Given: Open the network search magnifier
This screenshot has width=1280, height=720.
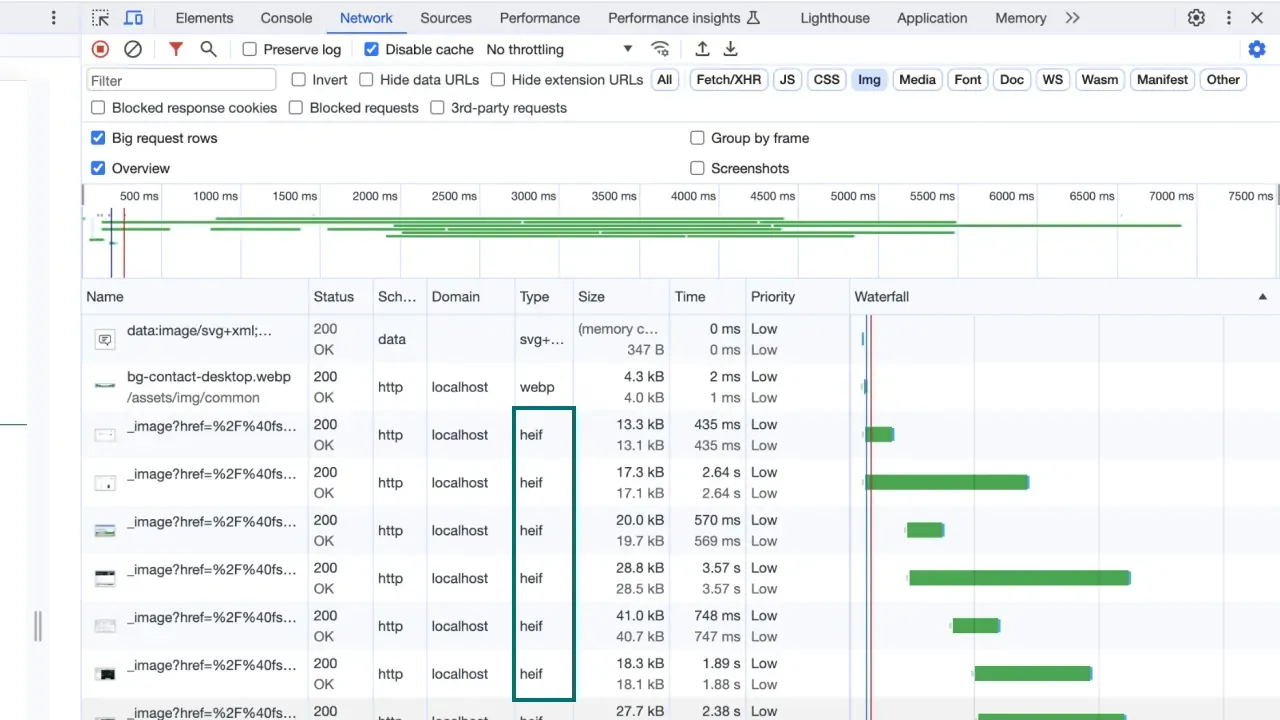Looking at the screenshot, I should click(x=208, y=49).
